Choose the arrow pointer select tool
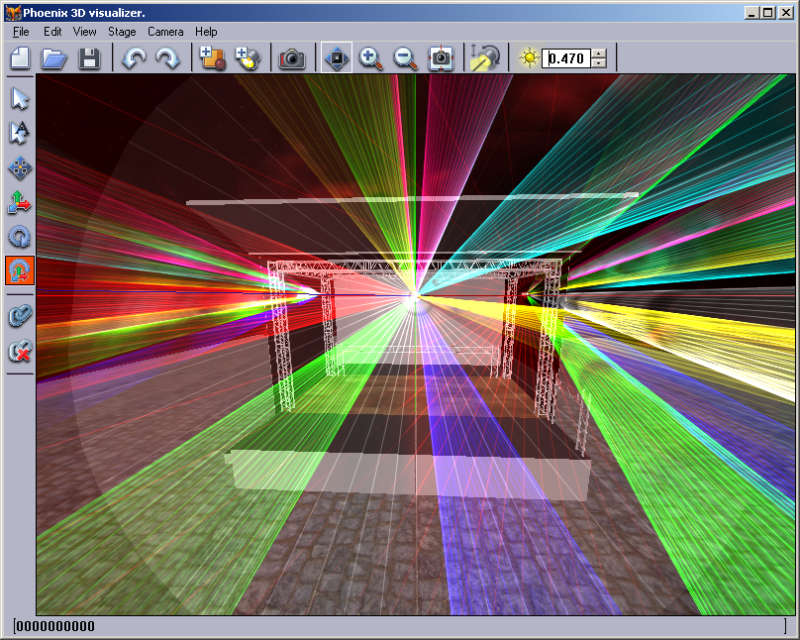This screenshot has height=640, width=800. 20,99
